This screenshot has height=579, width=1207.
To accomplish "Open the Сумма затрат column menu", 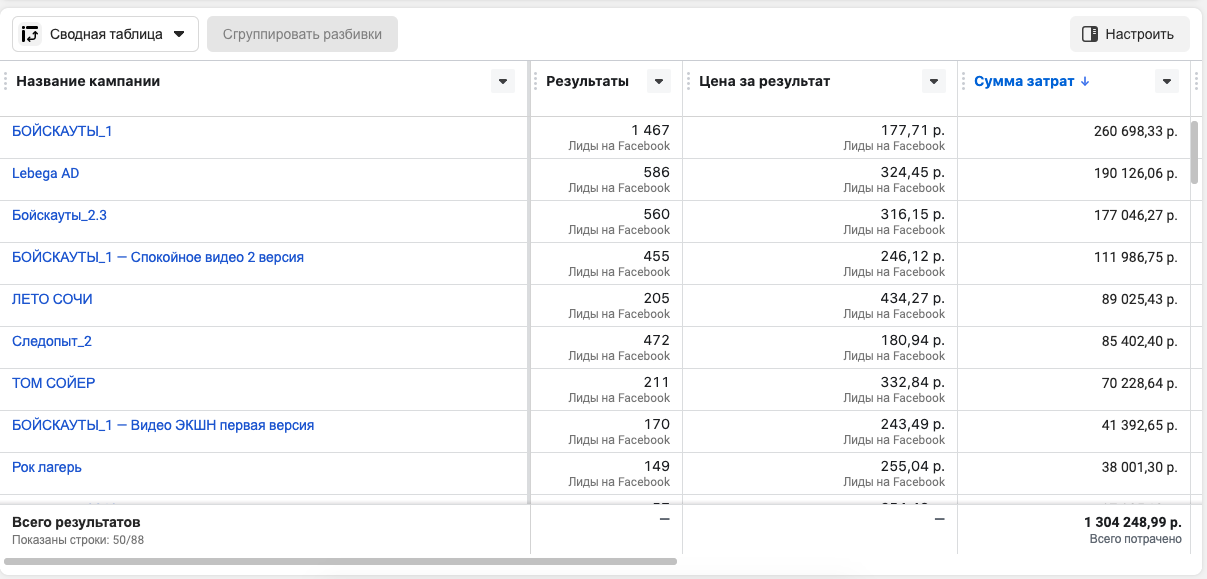I will (x=1166, y=82).
